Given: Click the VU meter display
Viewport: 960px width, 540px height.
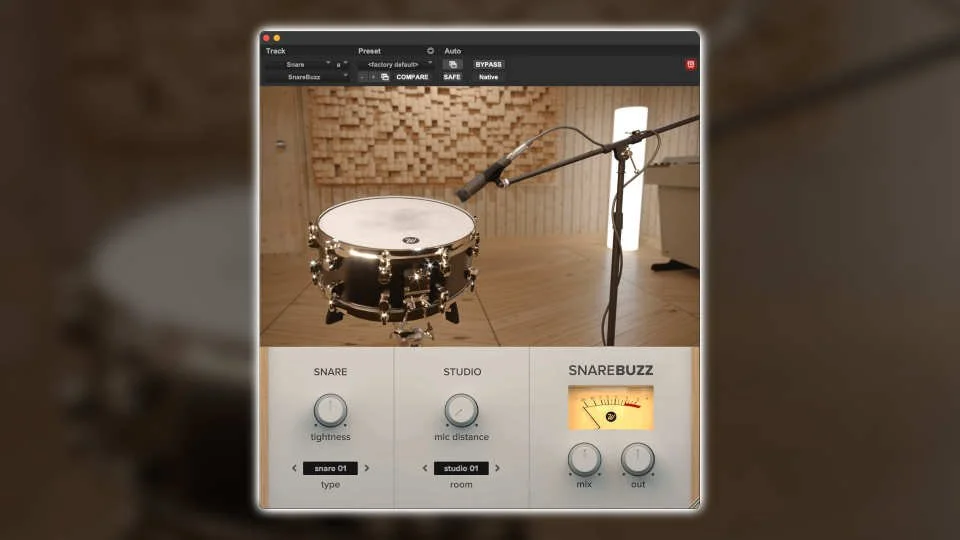Looking at the screenshot, I should click(610, 408).
